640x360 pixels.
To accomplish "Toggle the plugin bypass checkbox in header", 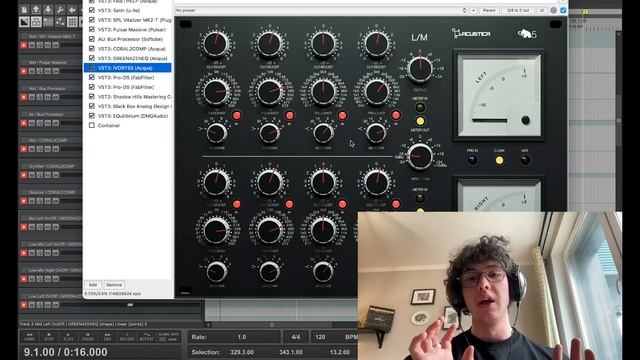I will point(563,10).
